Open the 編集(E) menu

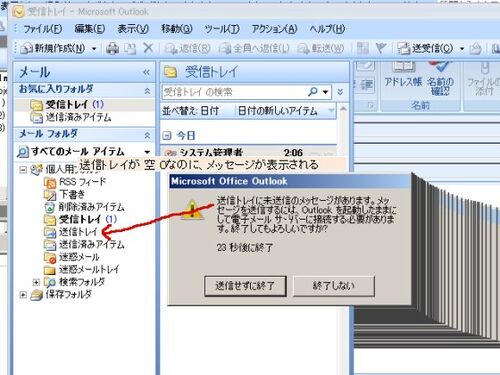click(x=89, y=29)
